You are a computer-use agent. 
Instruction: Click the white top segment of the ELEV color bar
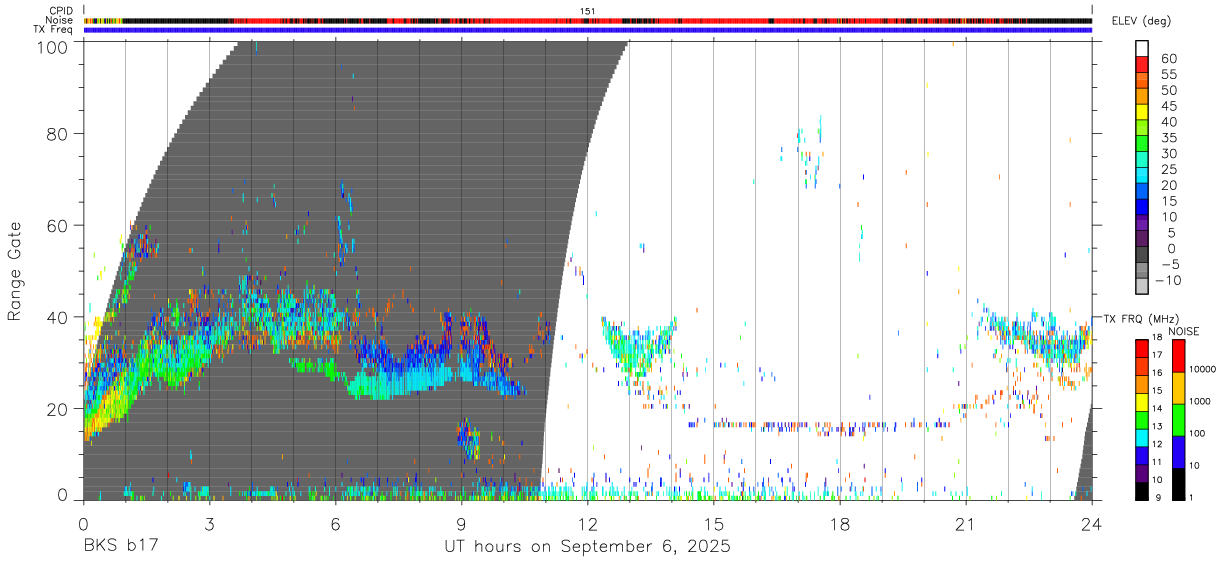(1143, 48)
